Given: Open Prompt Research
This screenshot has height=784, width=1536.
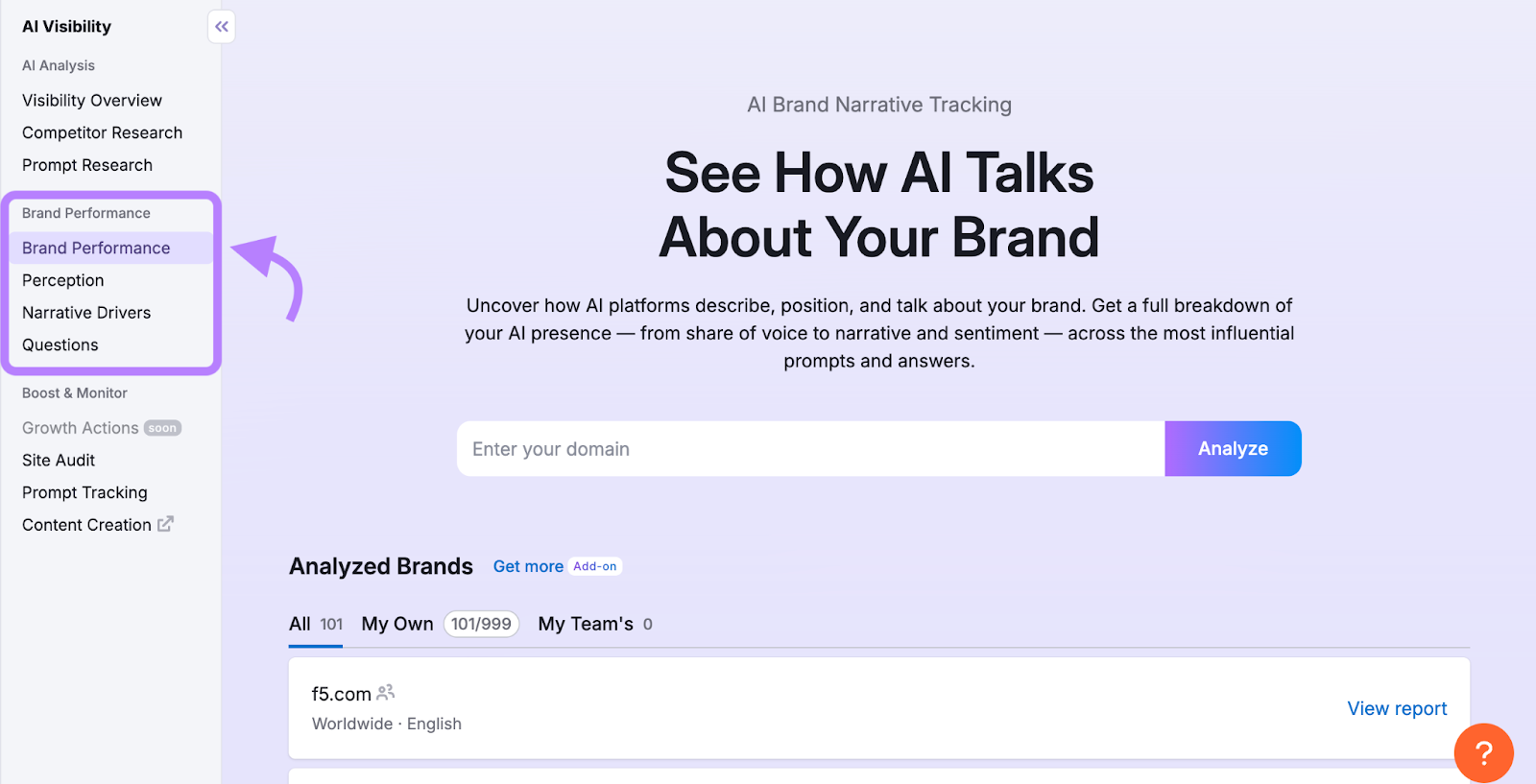Looking at the screenshot, I should click(x=87, y=165).
